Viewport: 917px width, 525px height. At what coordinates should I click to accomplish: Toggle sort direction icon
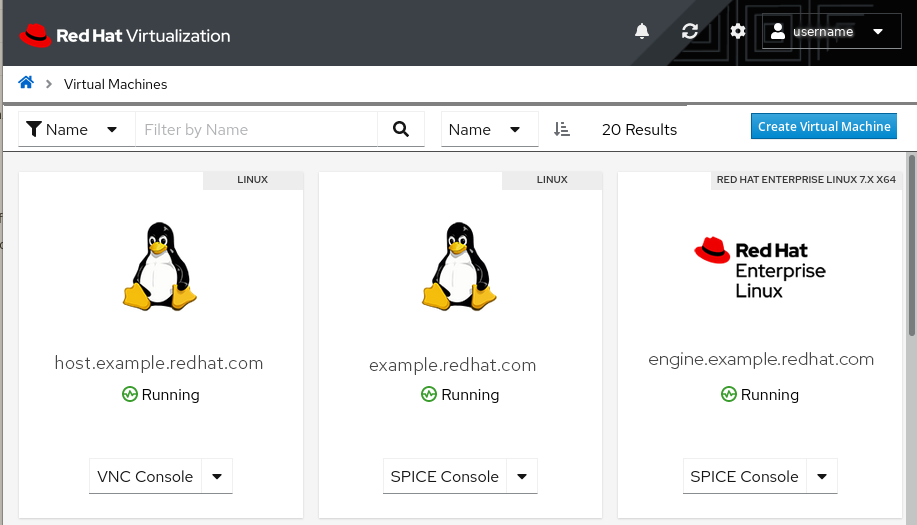(562, 129)
